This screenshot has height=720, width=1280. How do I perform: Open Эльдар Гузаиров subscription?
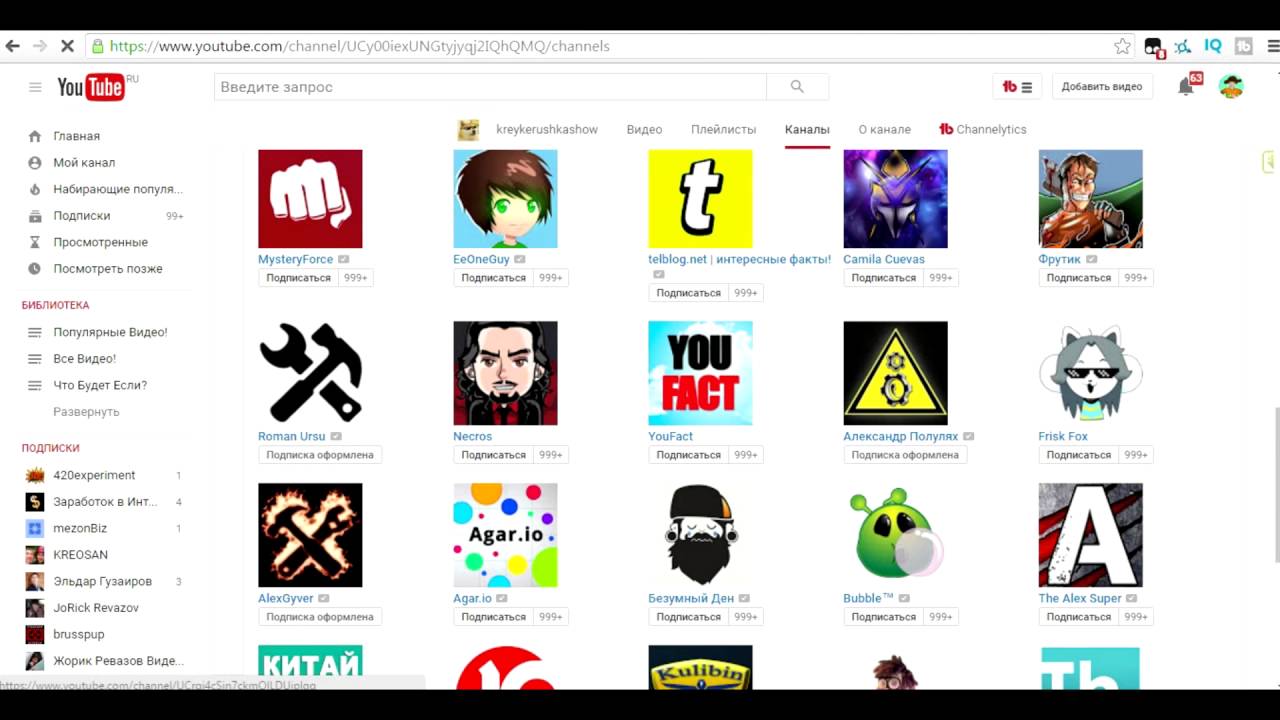click(x=103, y=581)
